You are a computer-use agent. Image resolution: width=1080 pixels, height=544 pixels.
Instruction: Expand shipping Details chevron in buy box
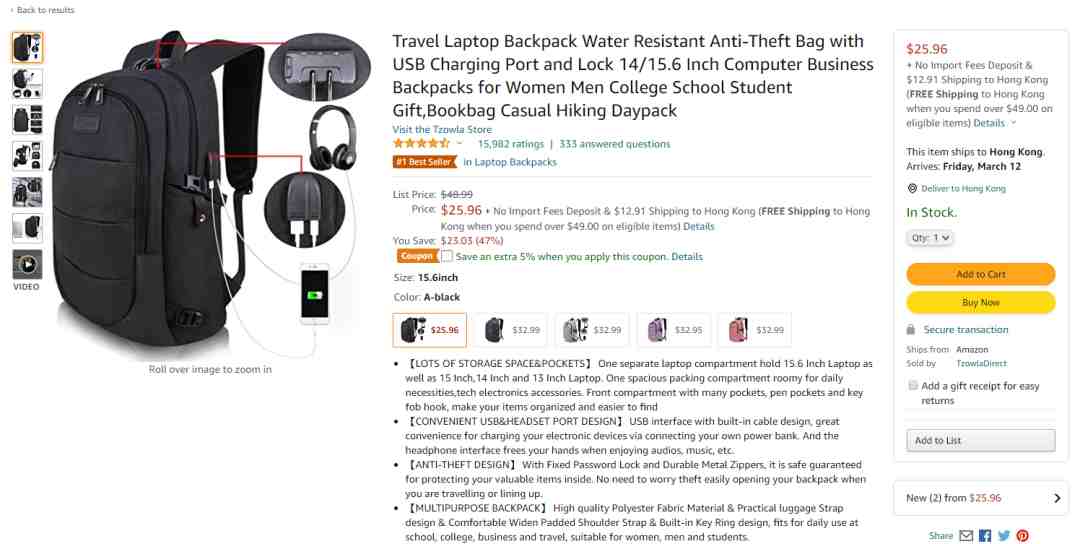pos(1012,123)
